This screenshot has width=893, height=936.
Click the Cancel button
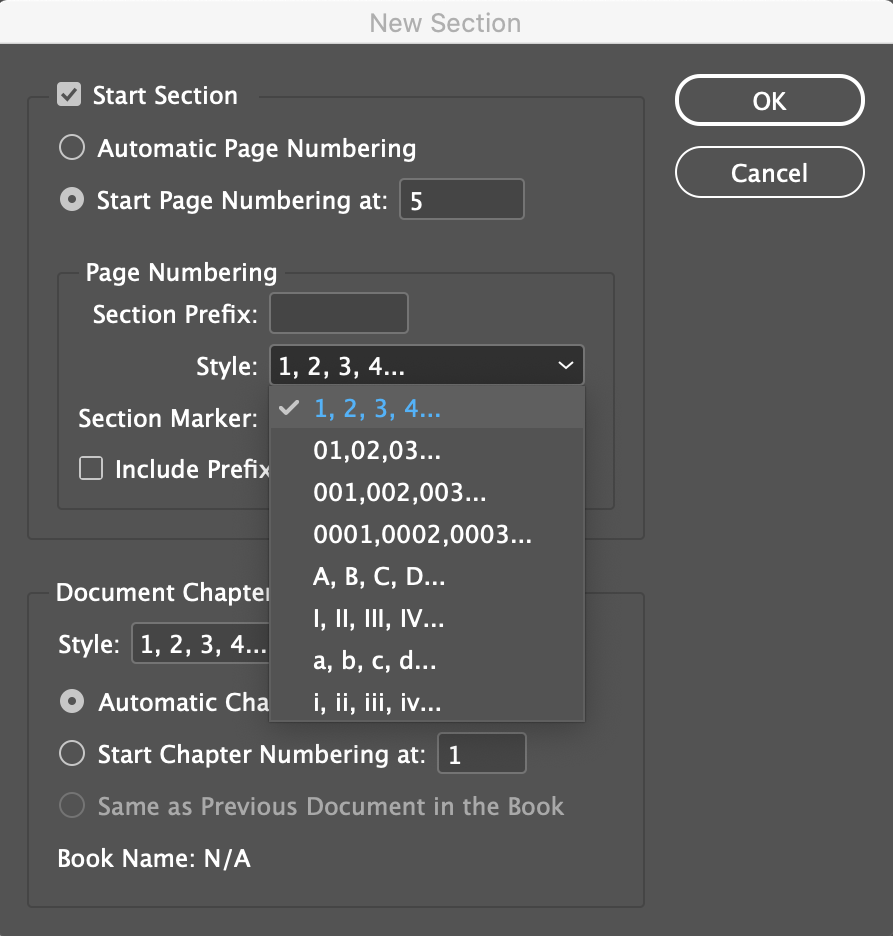(769, 173)
